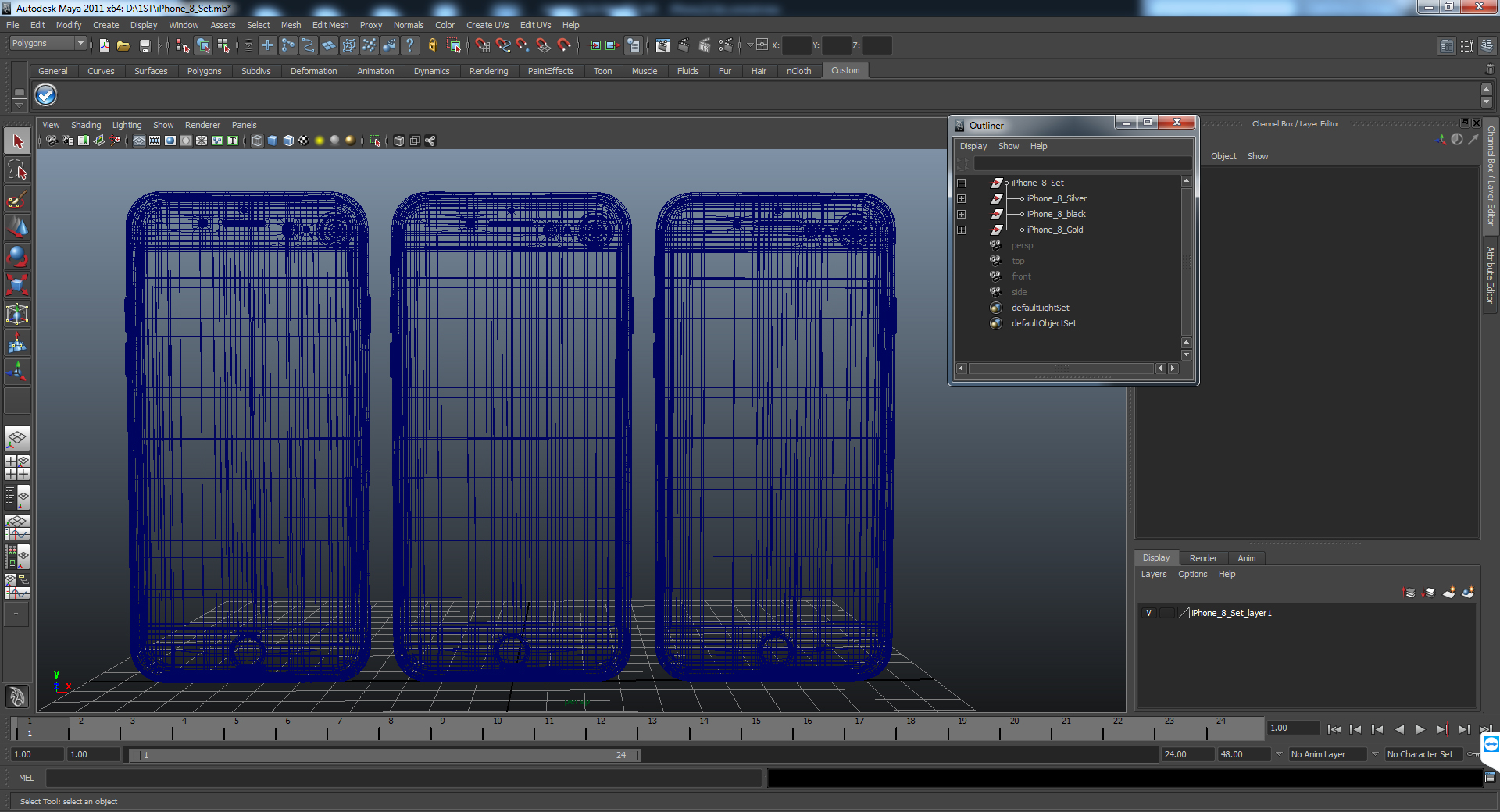Collapse the iPhone_8_Set node in Outliner

(962, 183)
